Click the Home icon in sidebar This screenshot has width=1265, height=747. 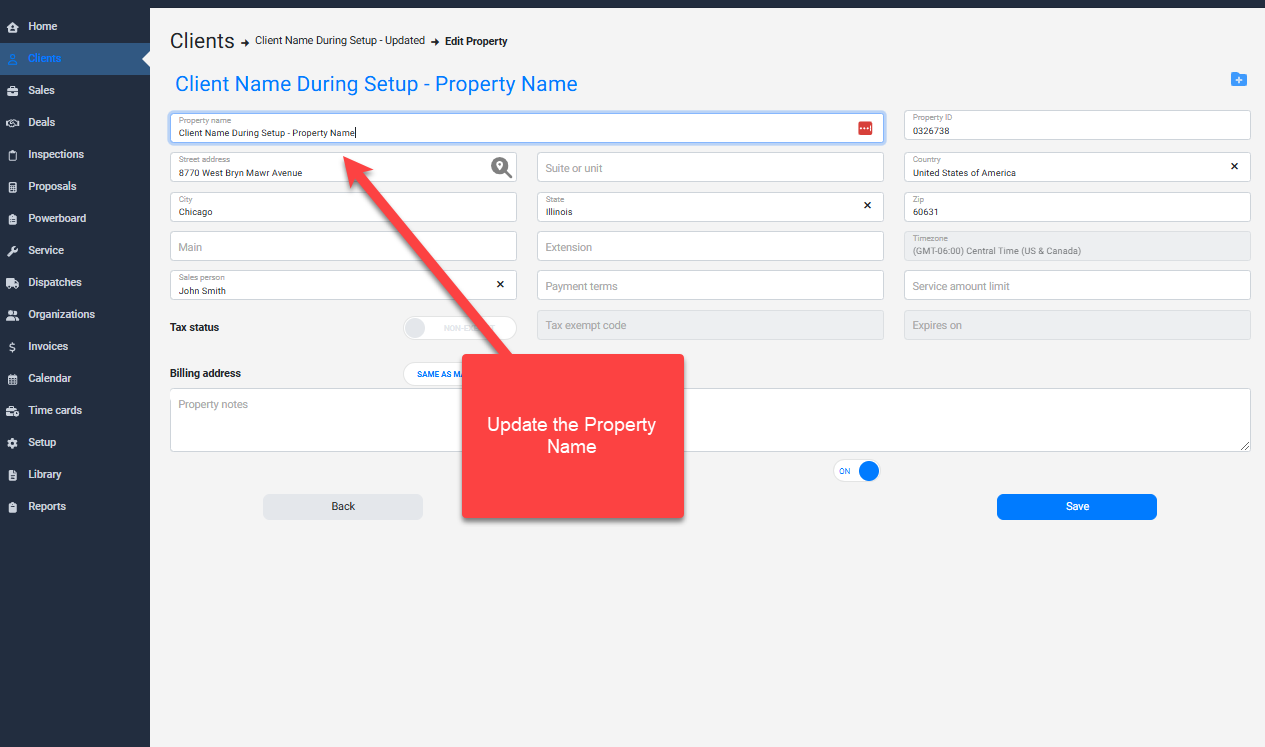[x=13, y=27]
